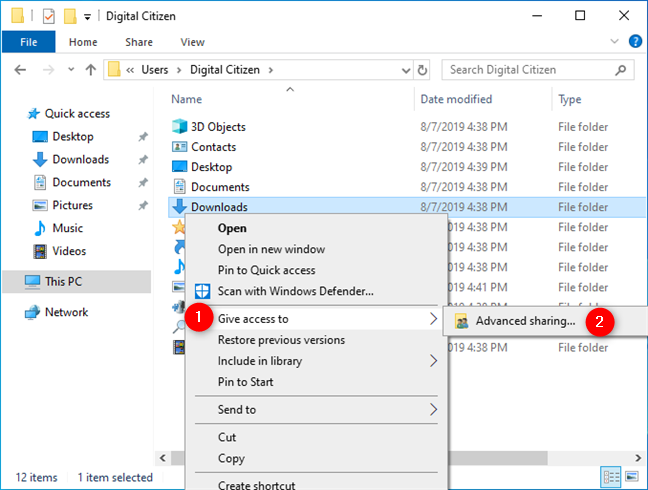Choose Copy in the context menu
Image resolution: width=648 pixels, height=490 pixels.
(x=231, y=458)
